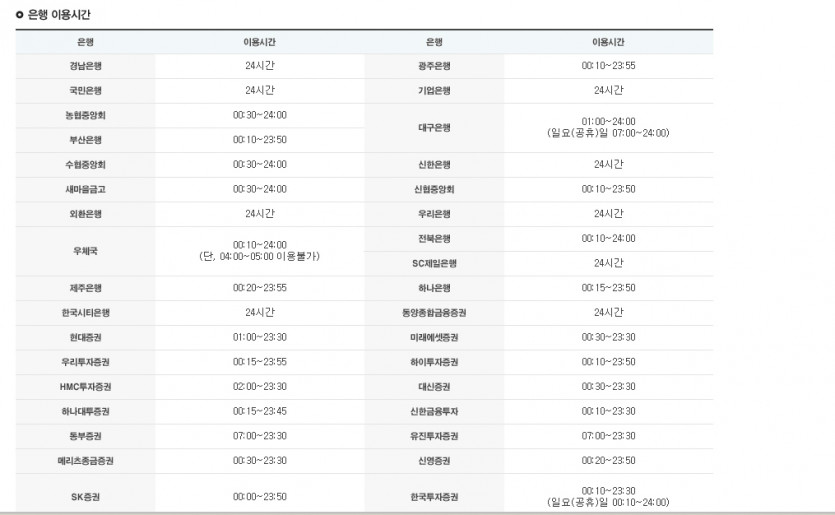The height and width of the screenshot is (515, 835).
Task: Click the 국민은행 bank name cell
Action: [85, 91]
